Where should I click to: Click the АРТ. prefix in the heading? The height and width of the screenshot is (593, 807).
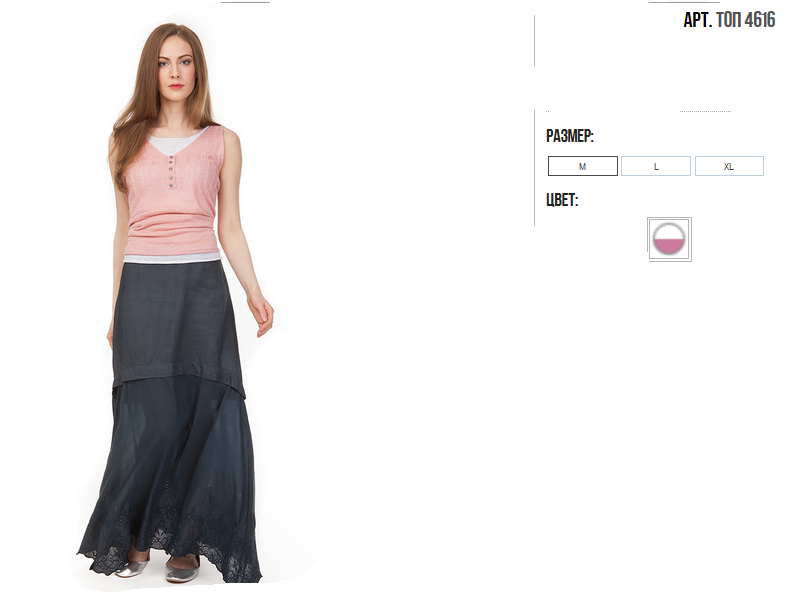tap(697, 20)
